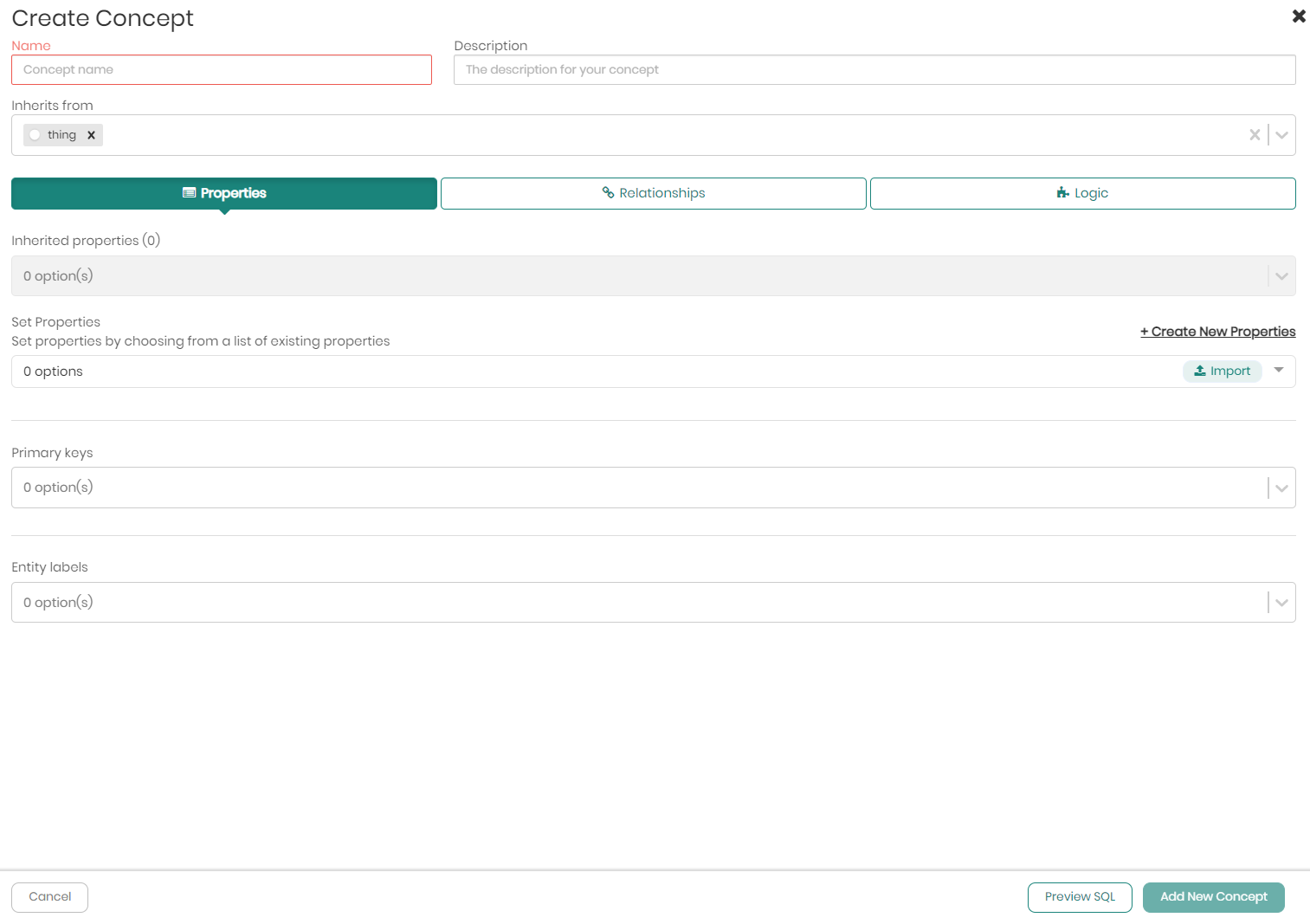
Task: Expand the Inherited properties dropdown
Action: [1281, 276]
